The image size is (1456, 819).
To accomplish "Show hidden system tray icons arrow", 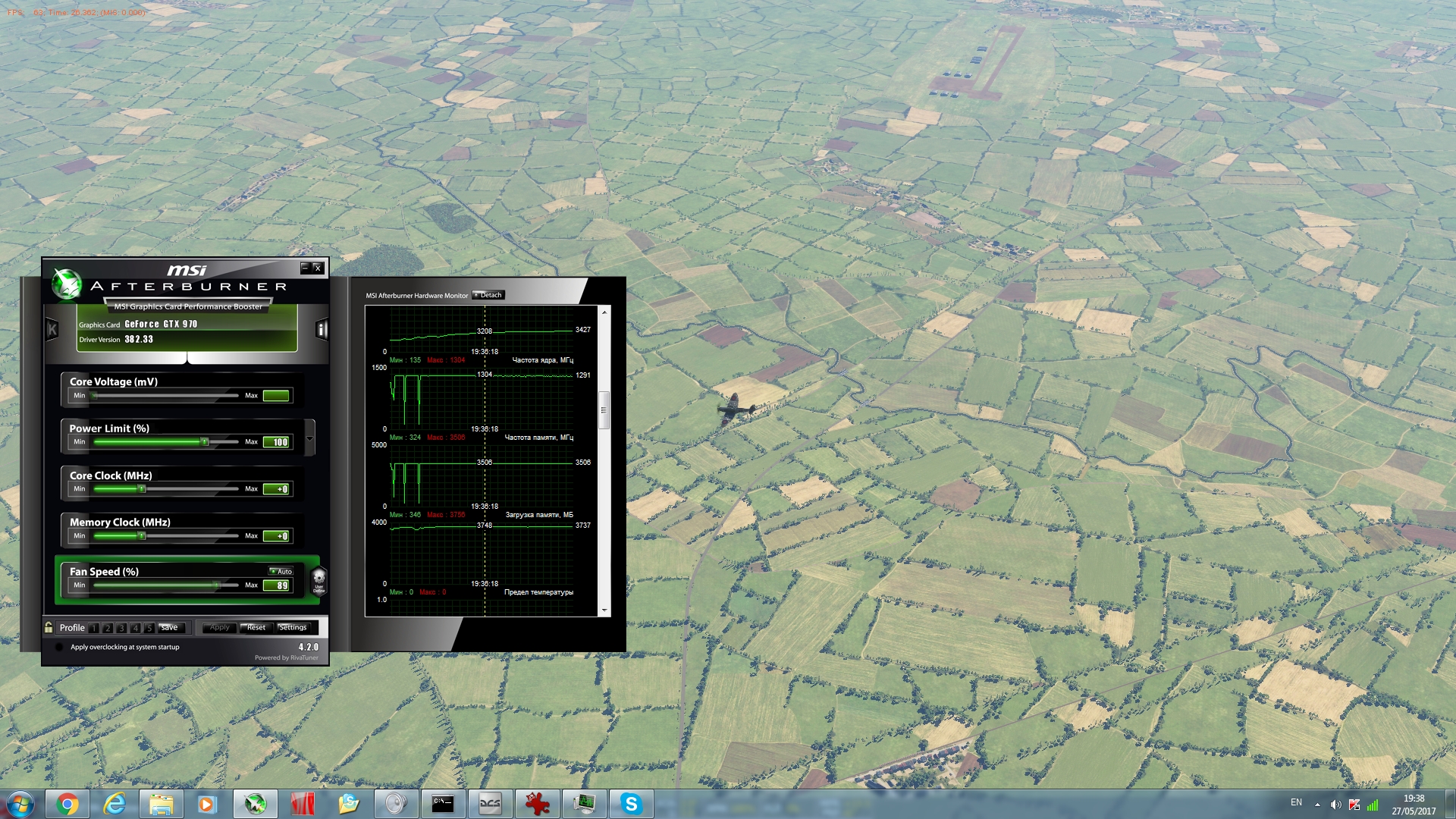I will pyautogui.click(x=1317, y=805).
